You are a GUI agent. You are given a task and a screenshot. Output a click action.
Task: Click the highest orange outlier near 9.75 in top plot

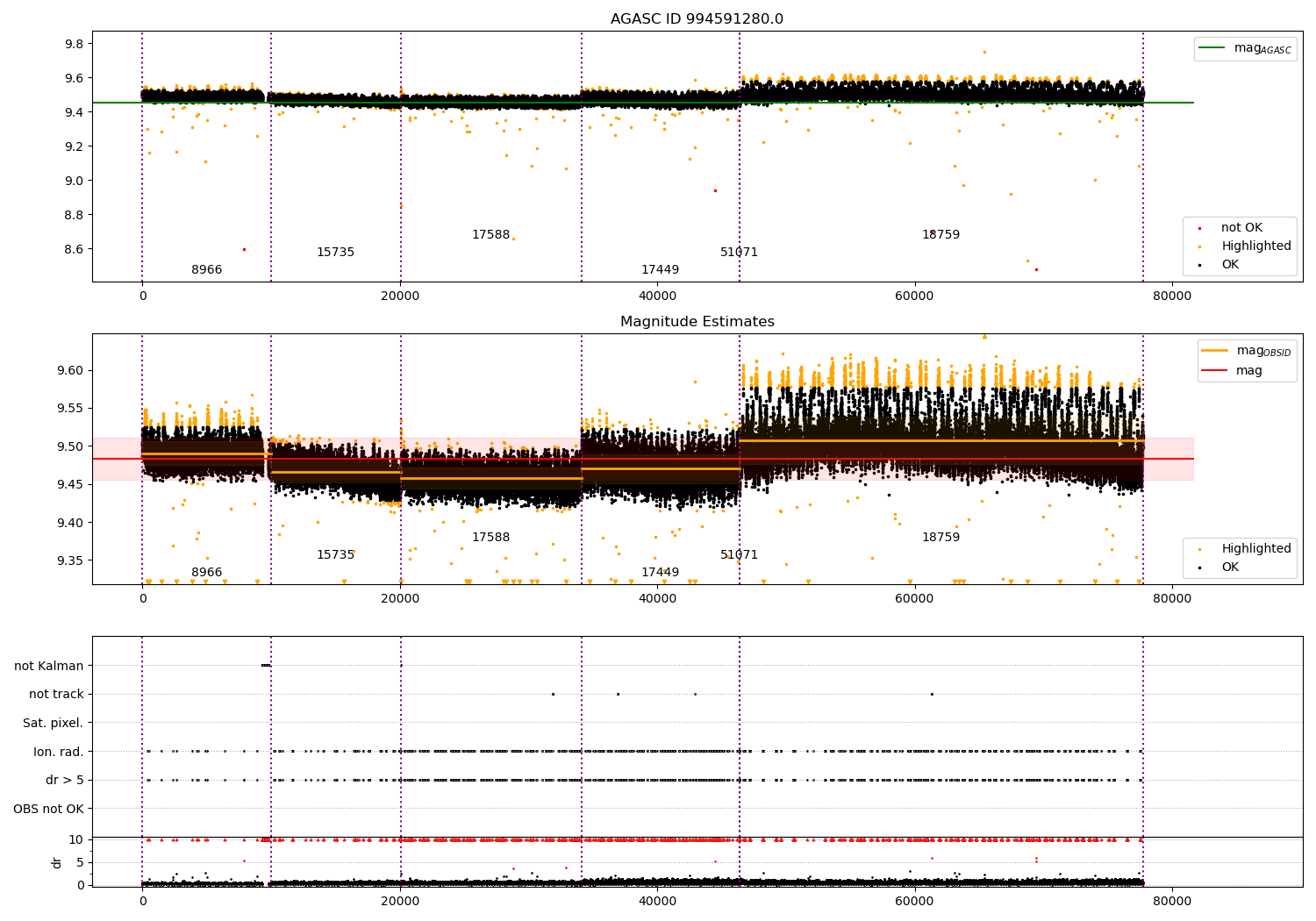click(x=984, y=52)
